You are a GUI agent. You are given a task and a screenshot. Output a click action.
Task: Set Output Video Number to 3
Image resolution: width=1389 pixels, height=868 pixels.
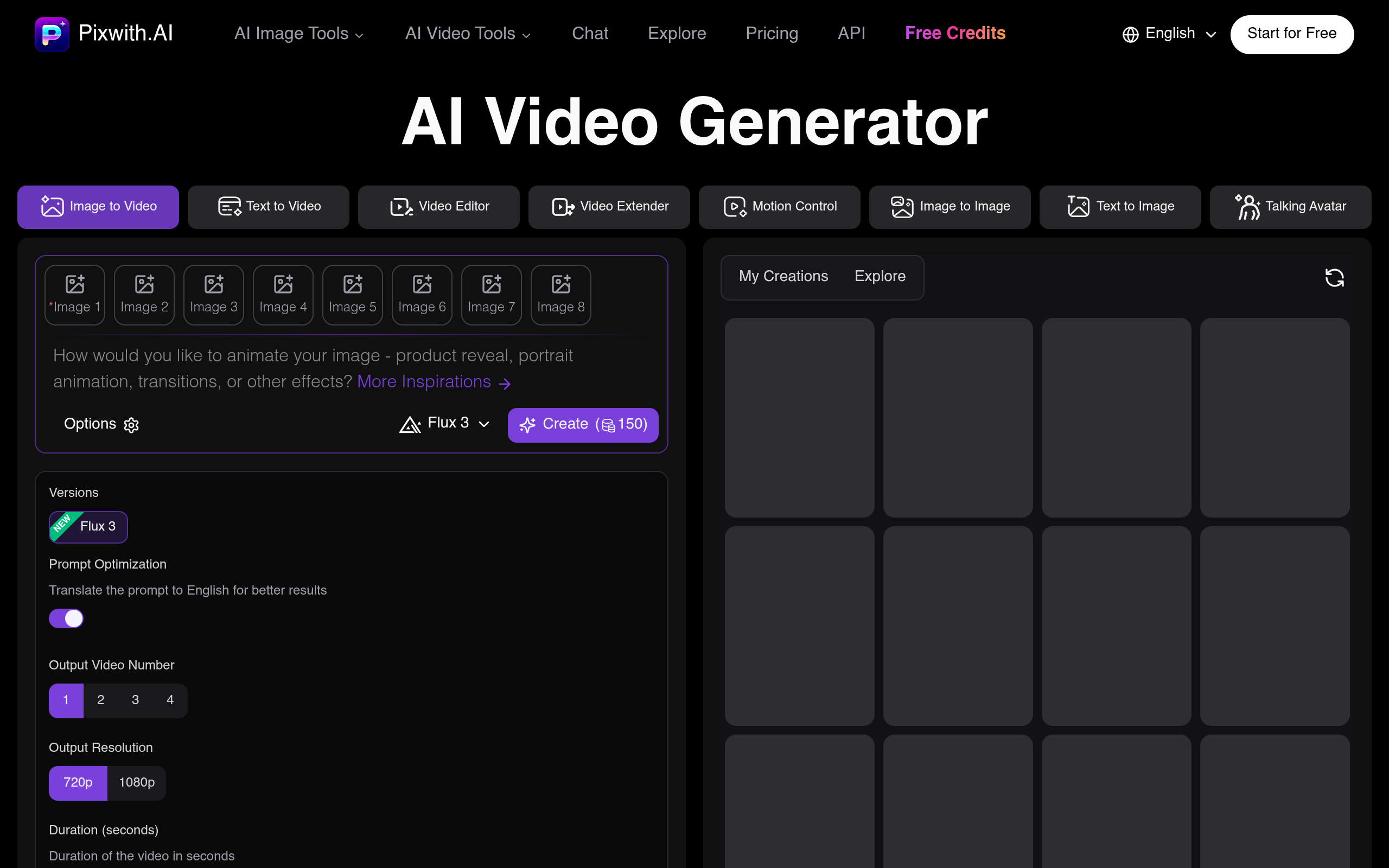[136, 700]
